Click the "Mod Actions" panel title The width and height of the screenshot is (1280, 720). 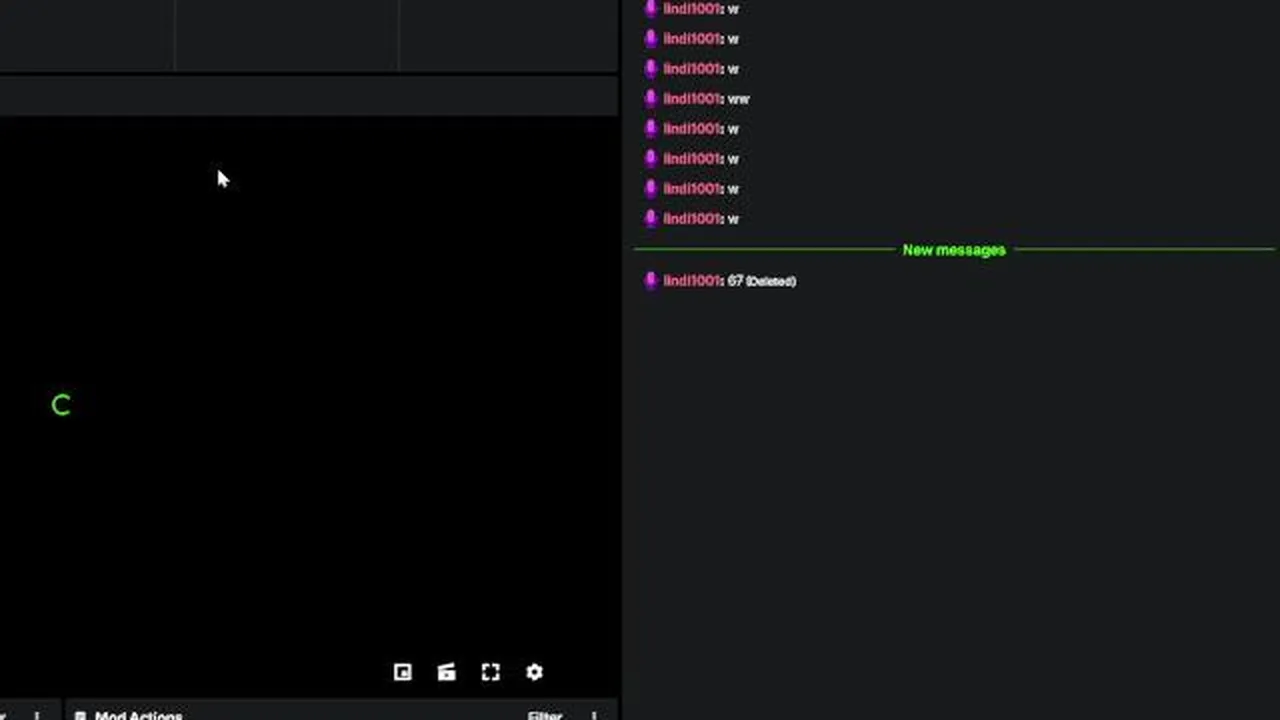tap(138, 716)
